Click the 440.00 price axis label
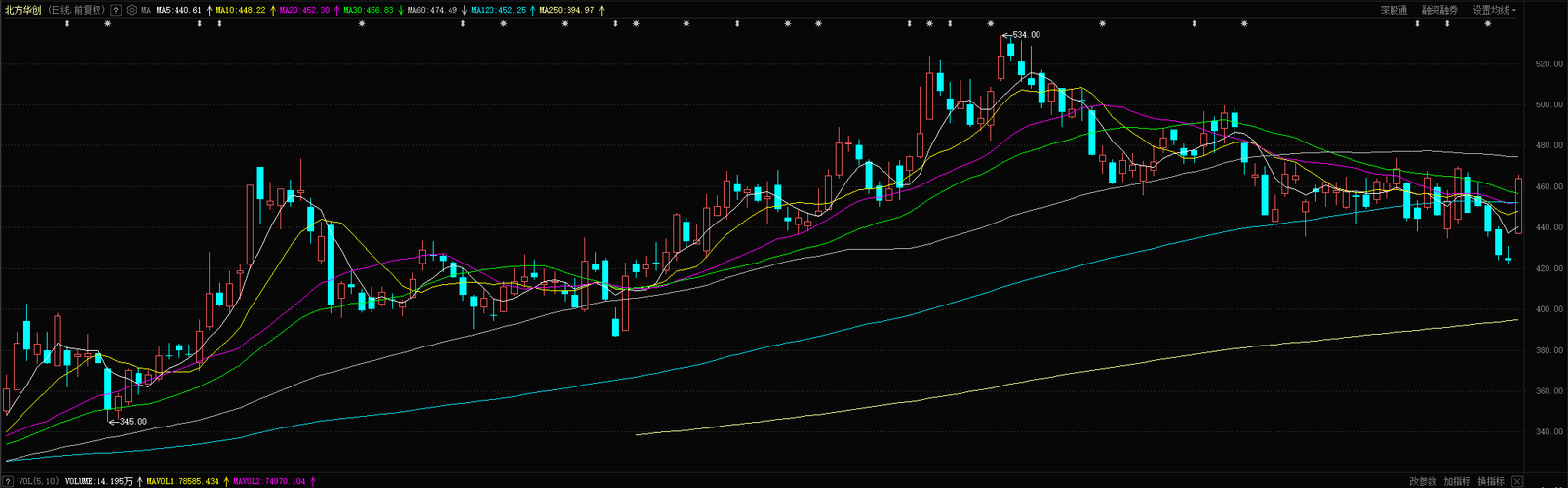 pyautogui.click(x=1548, y=227)
